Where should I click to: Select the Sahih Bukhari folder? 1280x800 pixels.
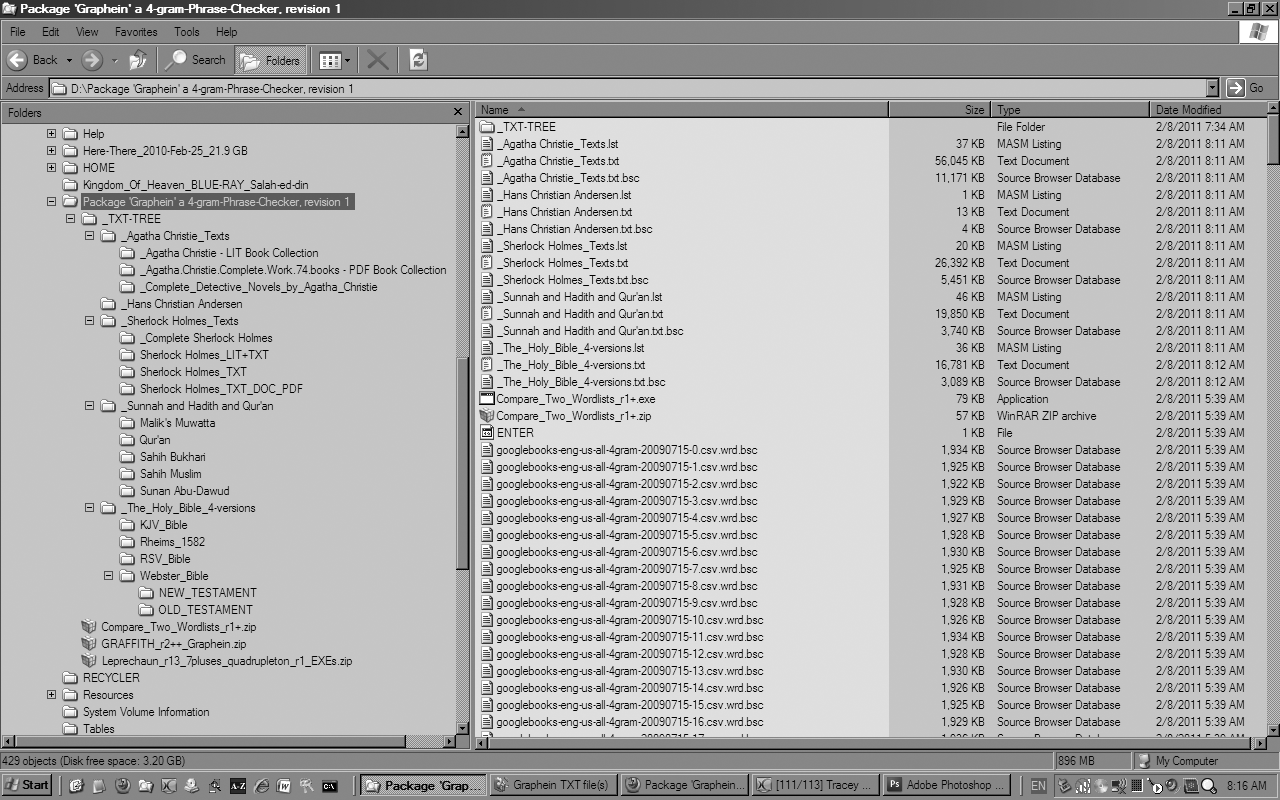pos(172,456)
